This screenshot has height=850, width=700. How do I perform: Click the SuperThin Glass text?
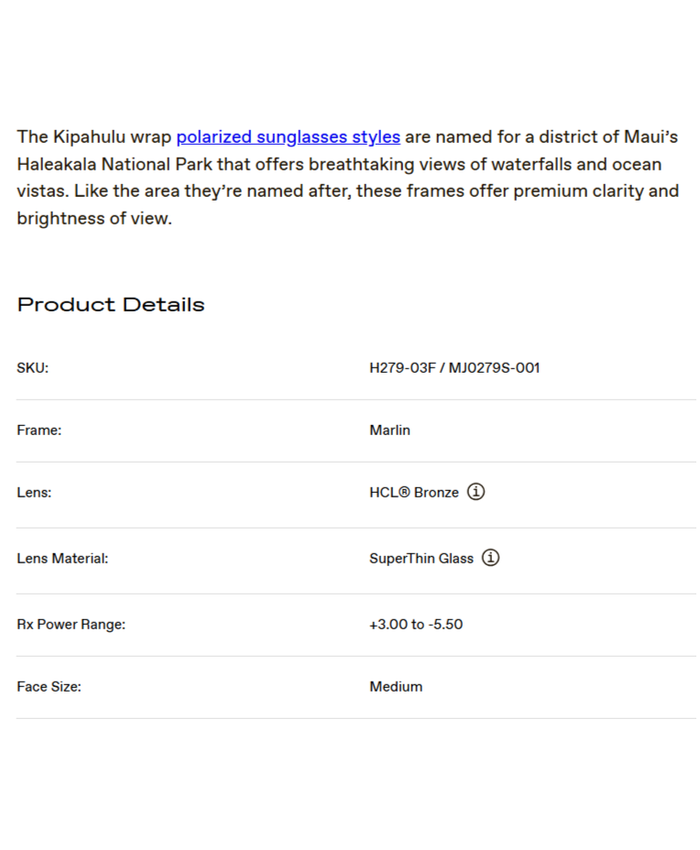[421, 558]
